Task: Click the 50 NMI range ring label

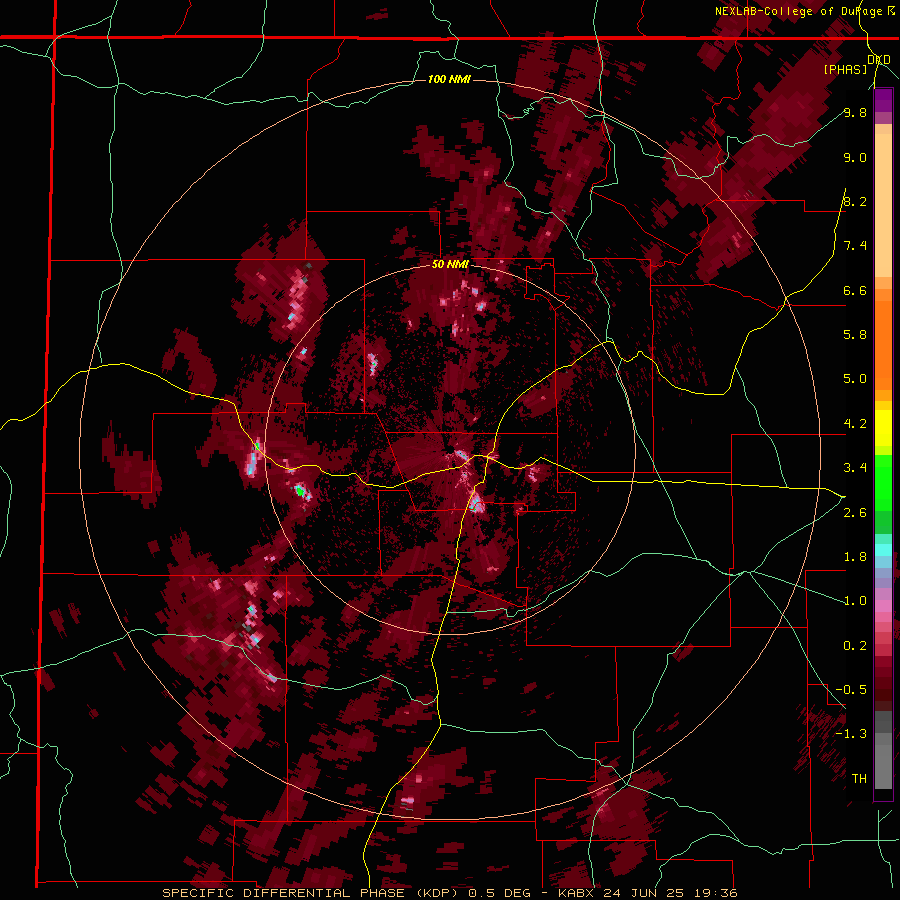Action: 450,264
